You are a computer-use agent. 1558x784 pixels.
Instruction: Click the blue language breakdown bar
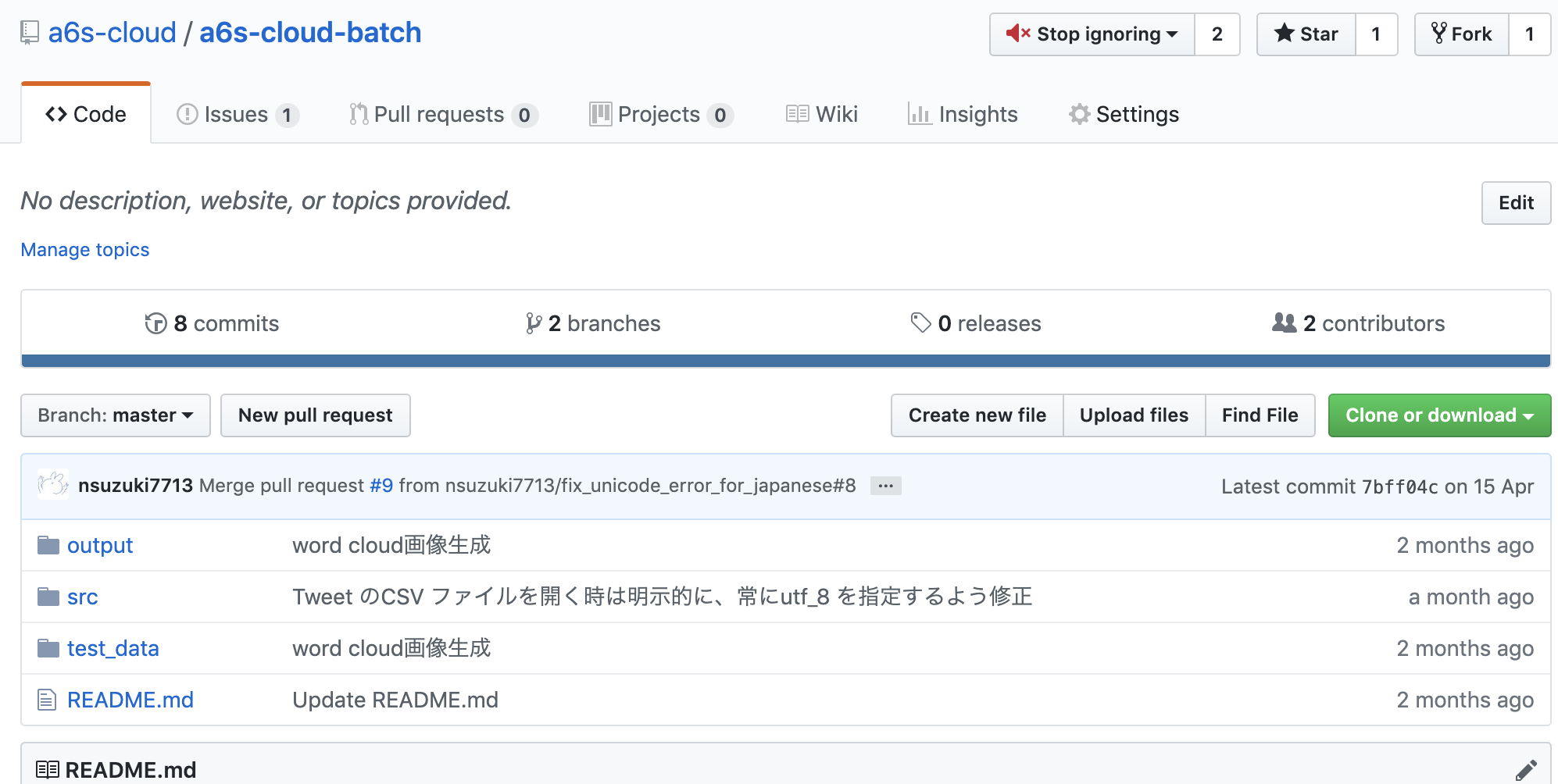click(786, 361)
